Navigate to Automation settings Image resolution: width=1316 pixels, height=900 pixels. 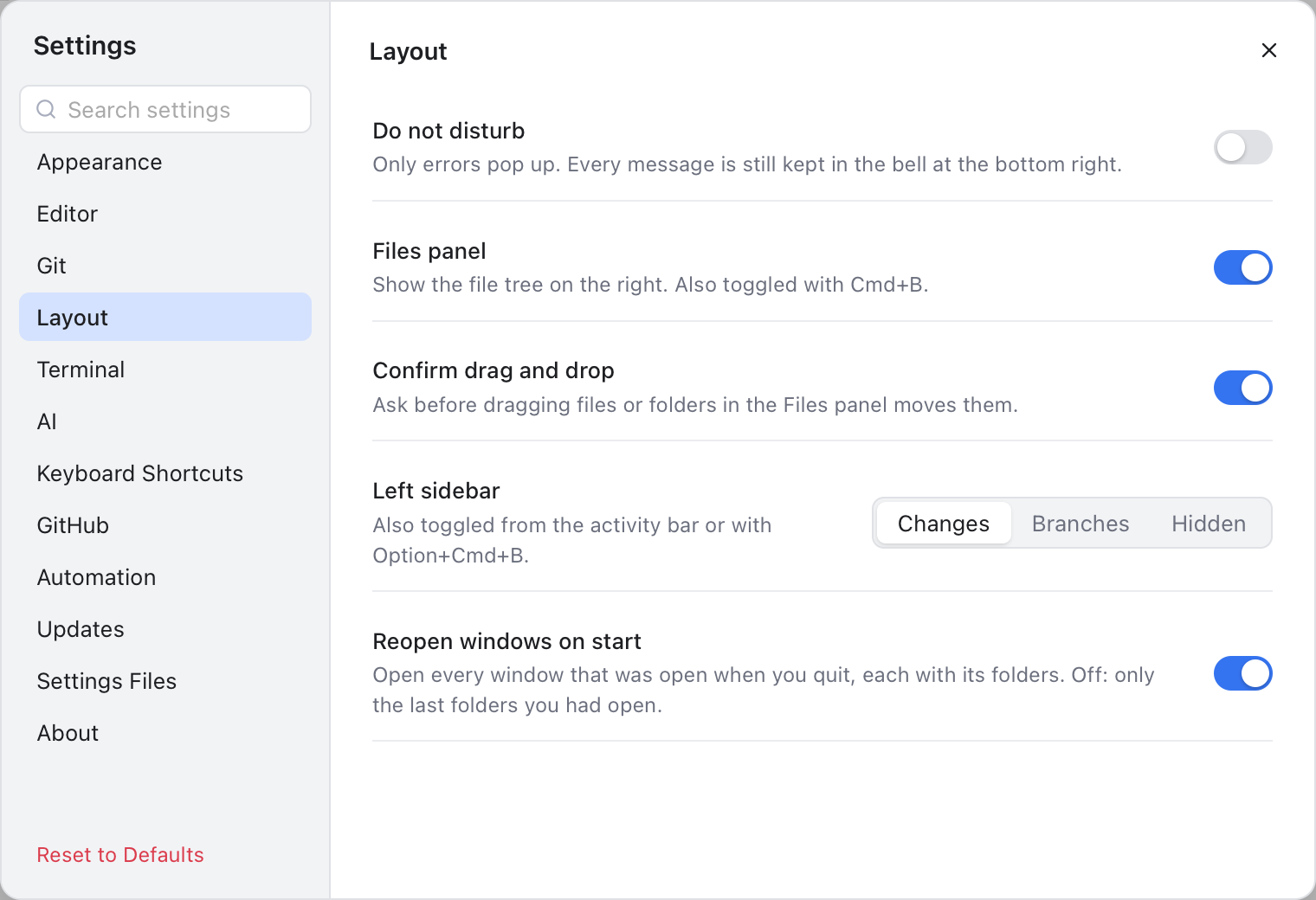pyautogui.click(x=165, y=577)
